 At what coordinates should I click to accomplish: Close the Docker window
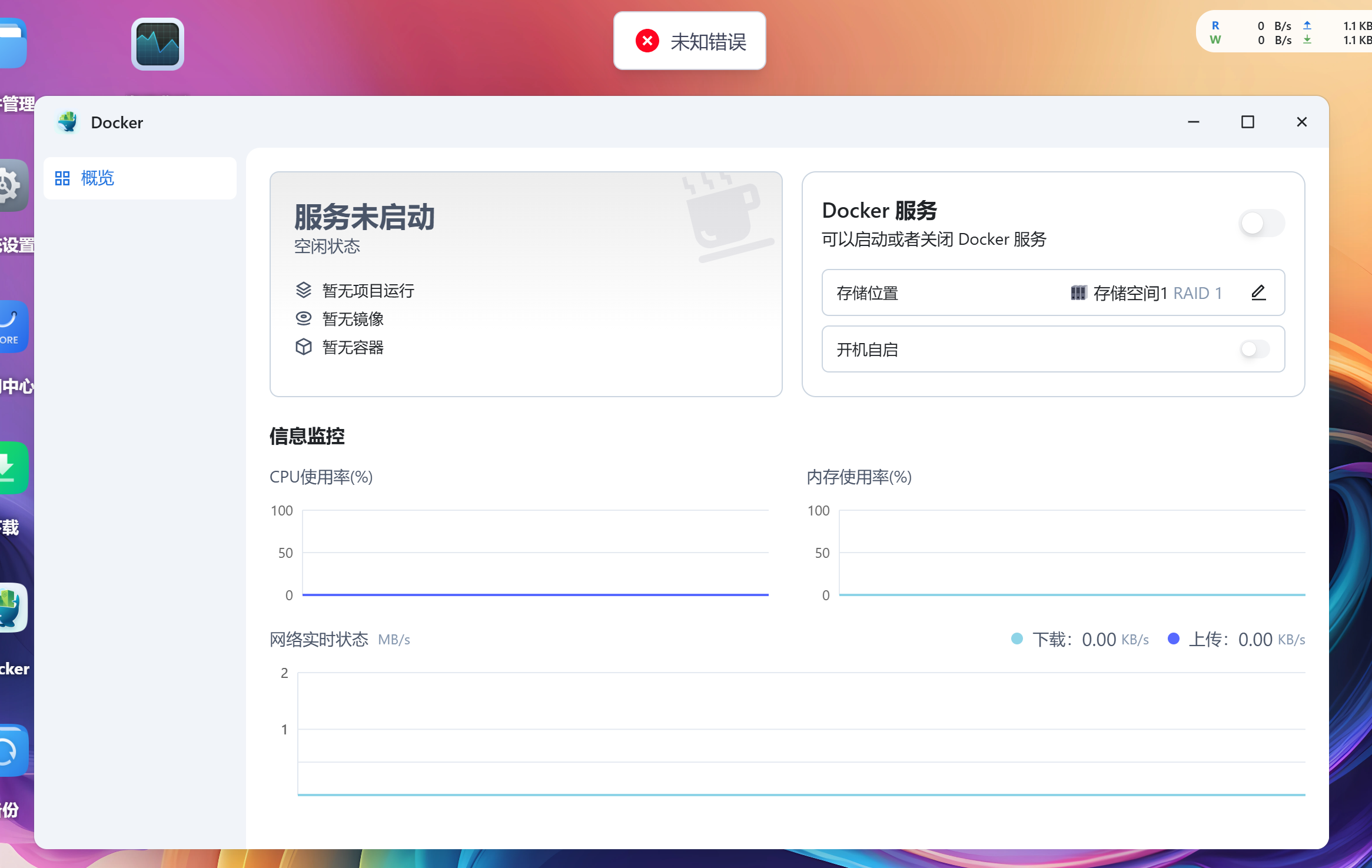pos(1302,122)
